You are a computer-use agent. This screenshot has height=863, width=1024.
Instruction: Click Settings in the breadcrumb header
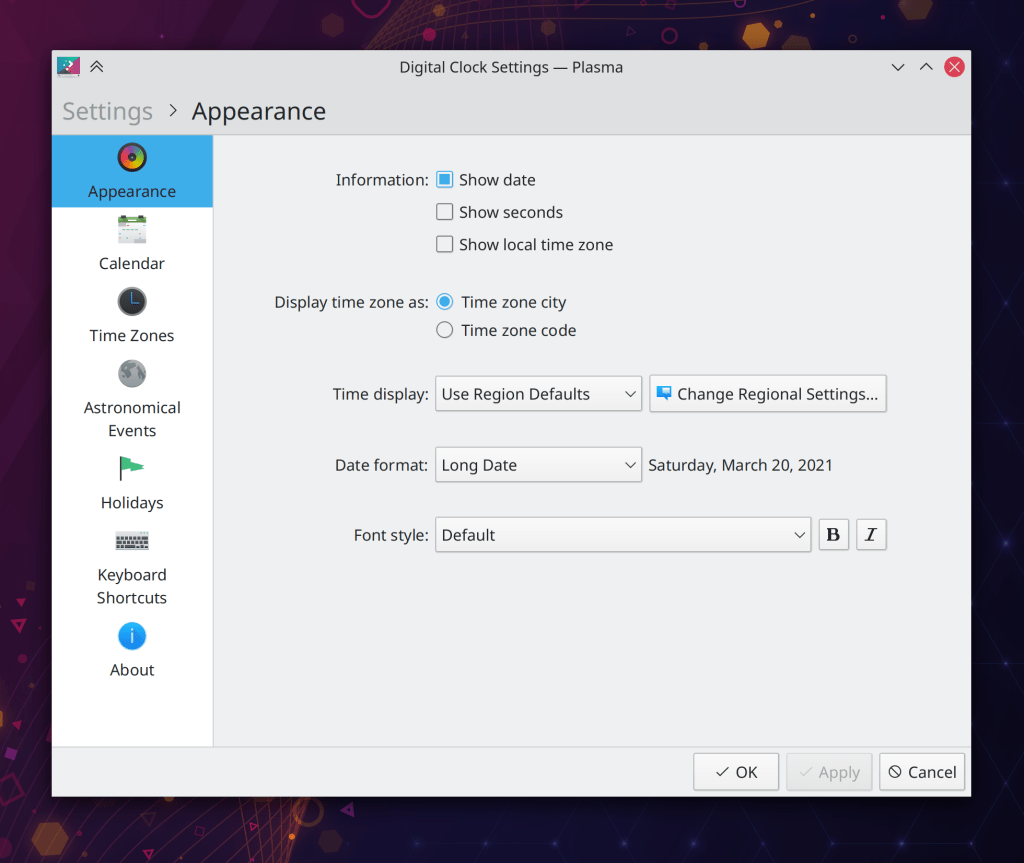(107, 111)
